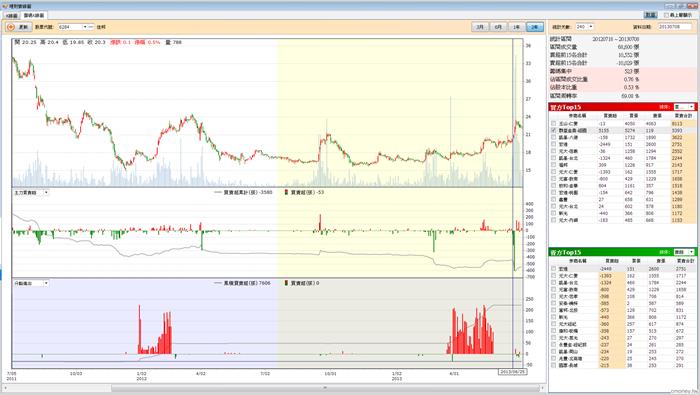Tick buy Top15 row with total 1153

[x=554, y=220]
